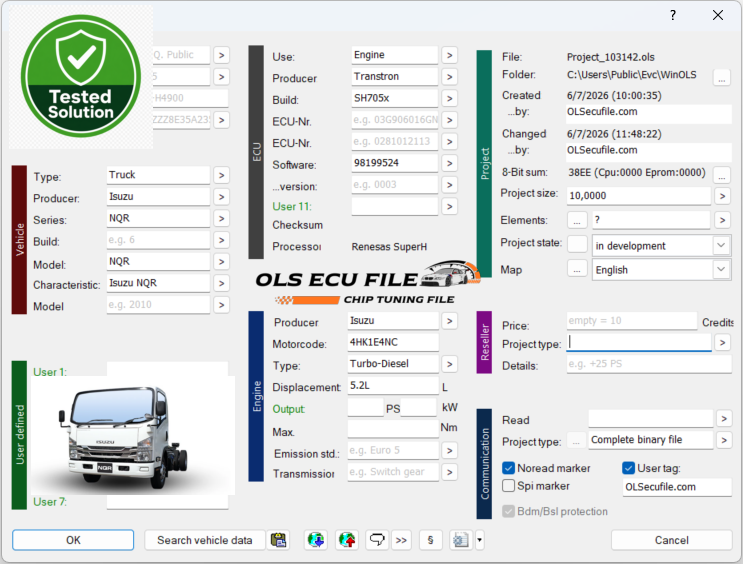The height and width of the screenshot is (564, 743).
Task: Click arrow next to vehicle Producer Isuzu
Action: (x=221, y=197)
